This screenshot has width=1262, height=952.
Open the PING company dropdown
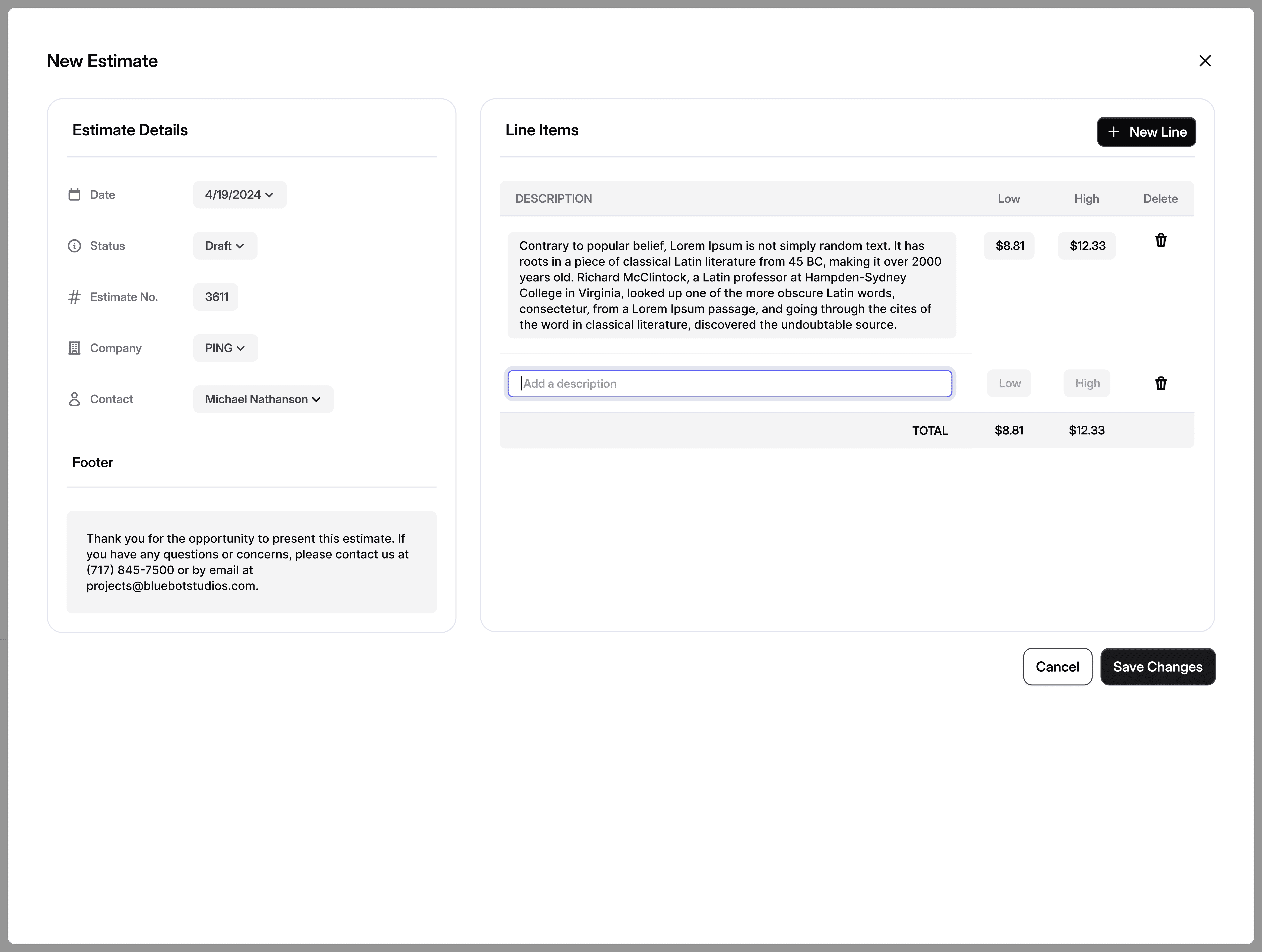pos(225,348)
